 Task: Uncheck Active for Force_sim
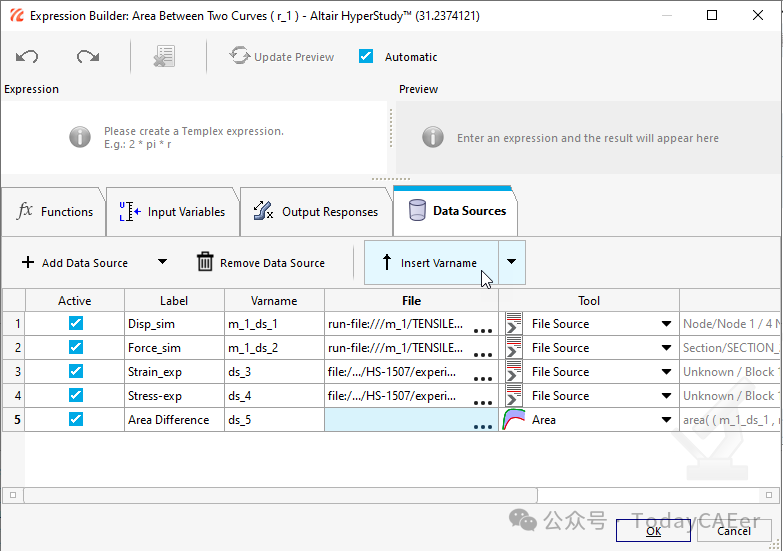[x=76, y=347]
